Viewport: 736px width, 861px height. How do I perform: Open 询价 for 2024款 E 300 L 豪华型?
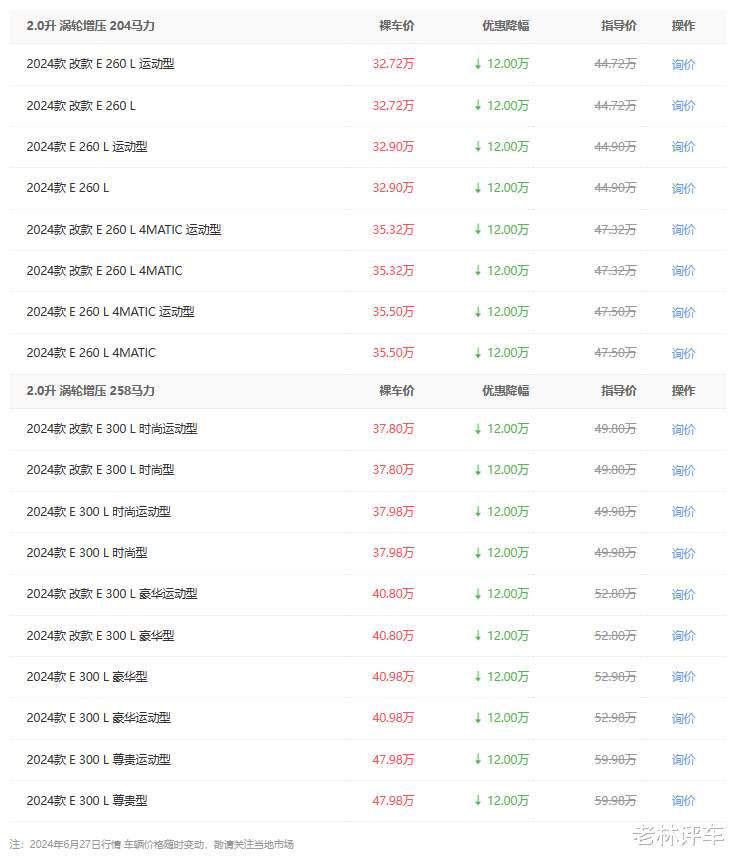[683, 676]
